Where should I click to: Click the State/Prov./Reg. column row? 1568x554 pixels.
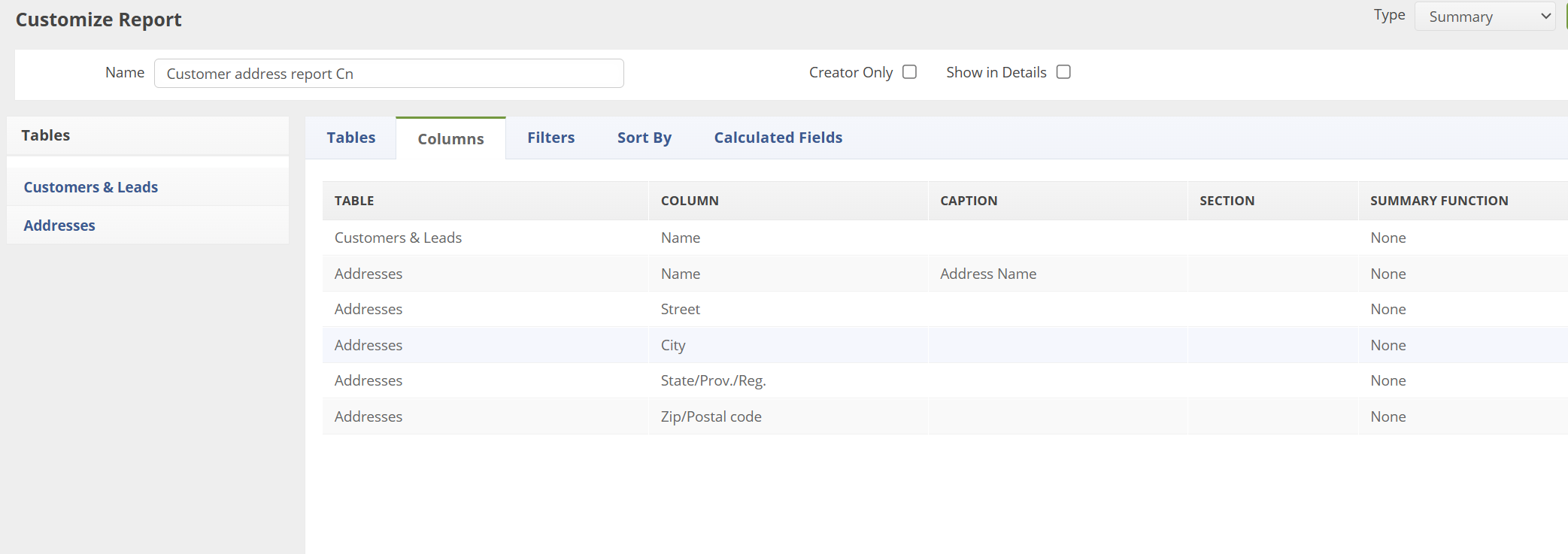pyautogui.click(x=713, y=380)
